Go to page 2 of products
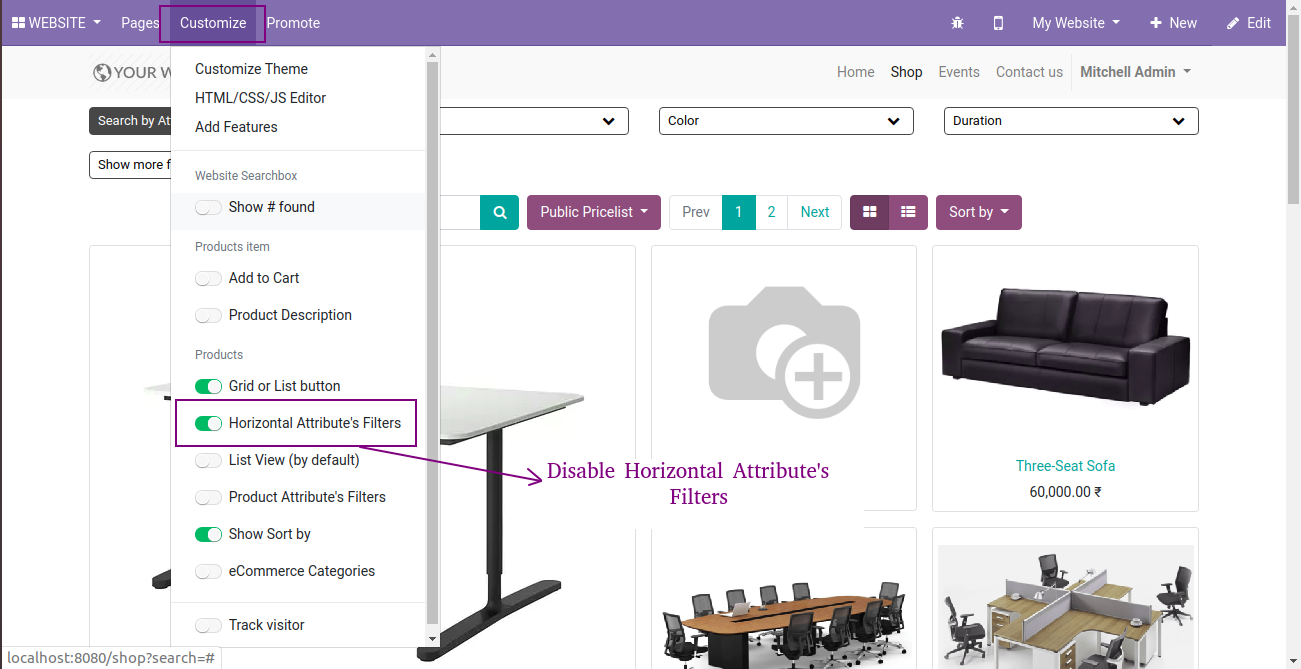The image size is (1301, 669). [771, 212]
